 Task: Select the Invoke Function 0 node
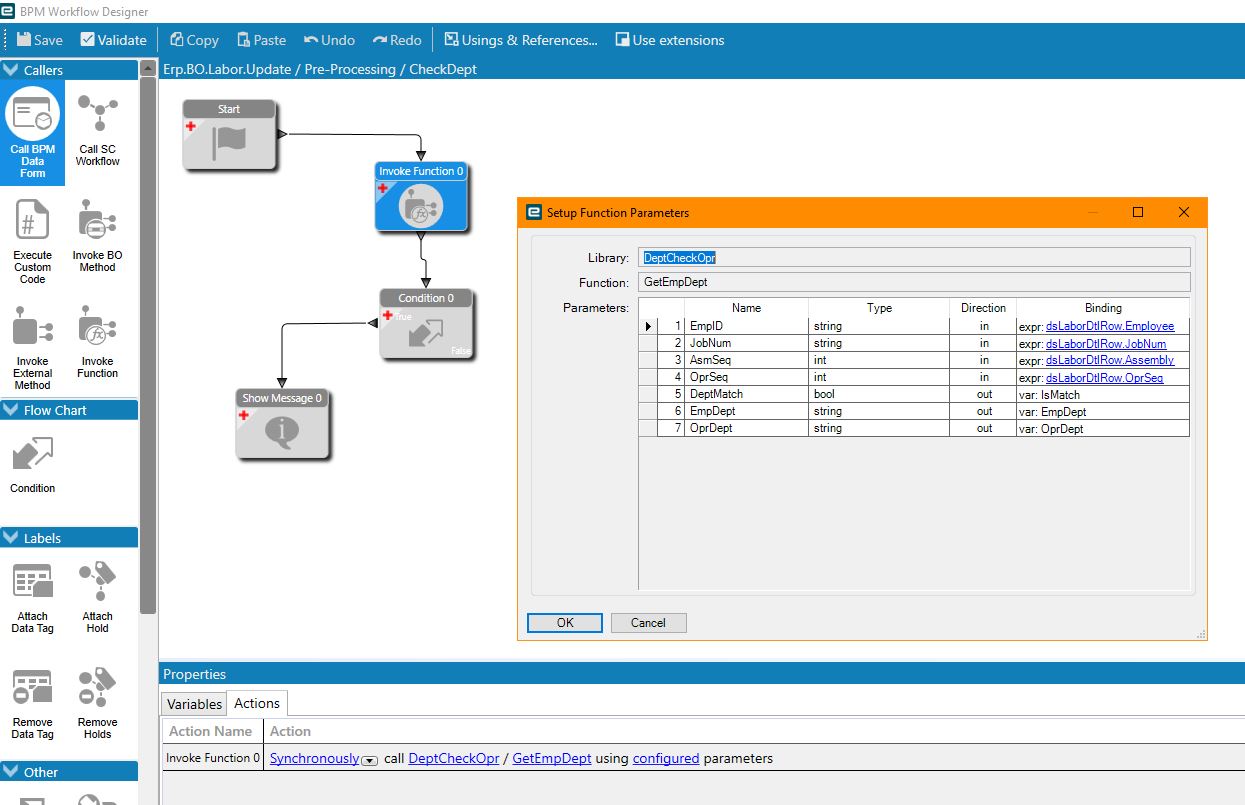[x=421, y=197]
